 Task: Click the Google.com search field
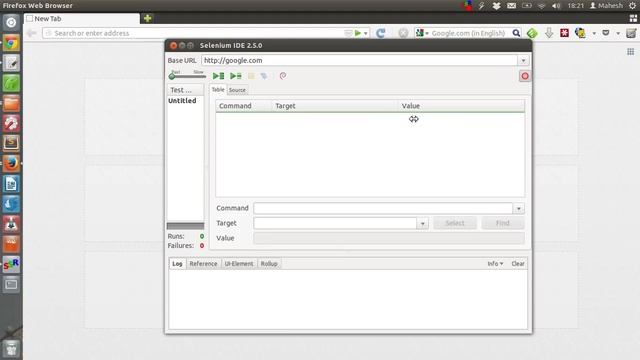point(469,33)
